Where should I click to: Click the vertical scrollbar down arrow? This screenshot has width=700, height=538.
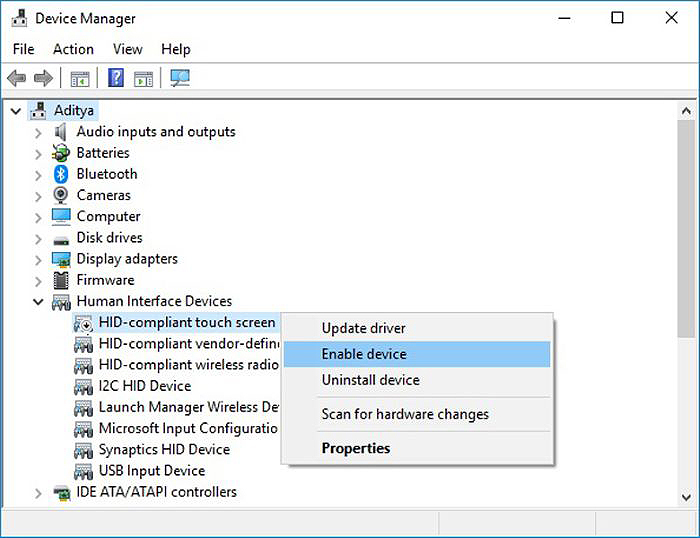click(x=685, y=496)
